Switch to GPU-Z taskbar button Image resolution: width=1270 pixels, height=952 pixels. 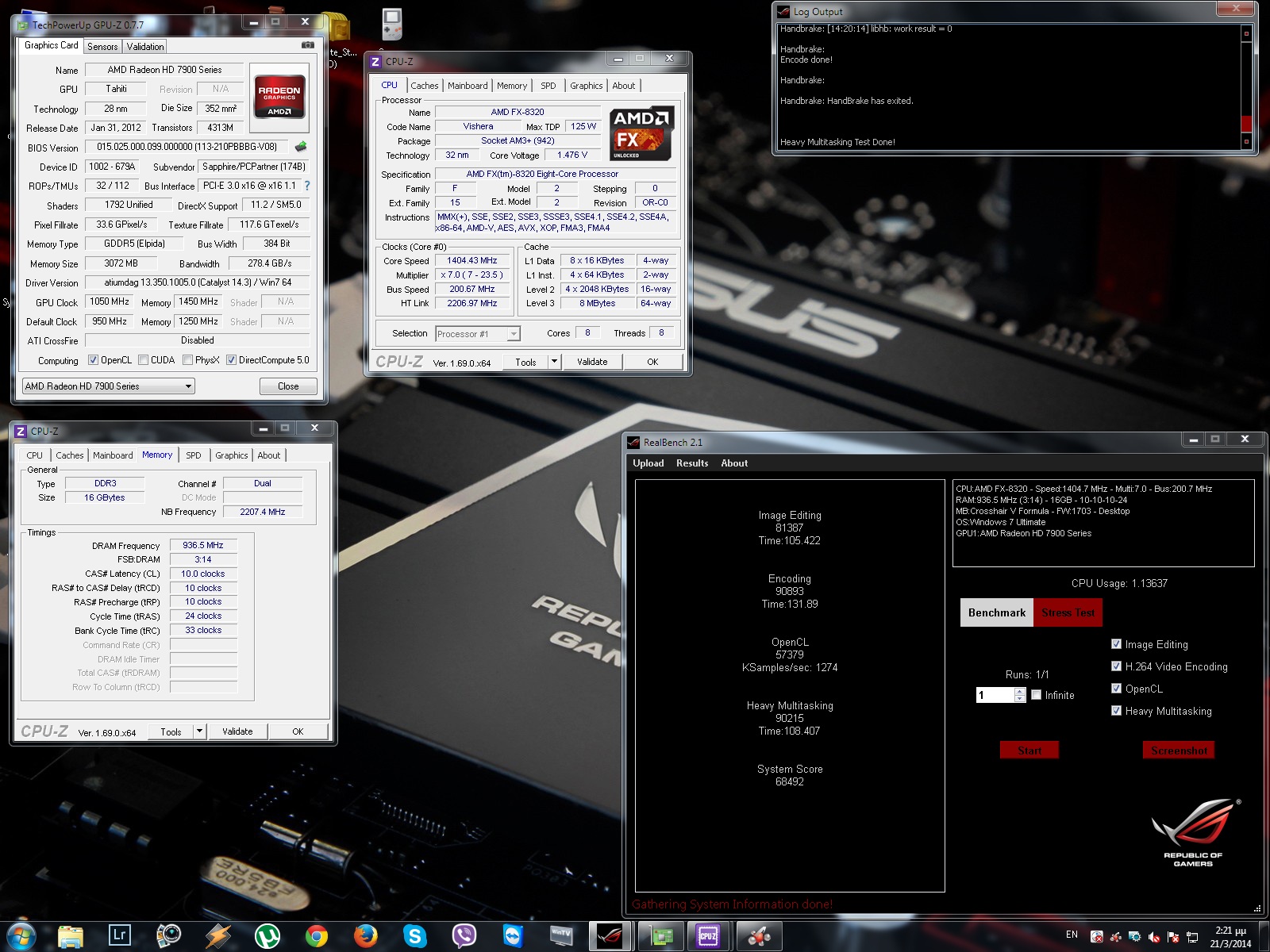coord(660,936)
